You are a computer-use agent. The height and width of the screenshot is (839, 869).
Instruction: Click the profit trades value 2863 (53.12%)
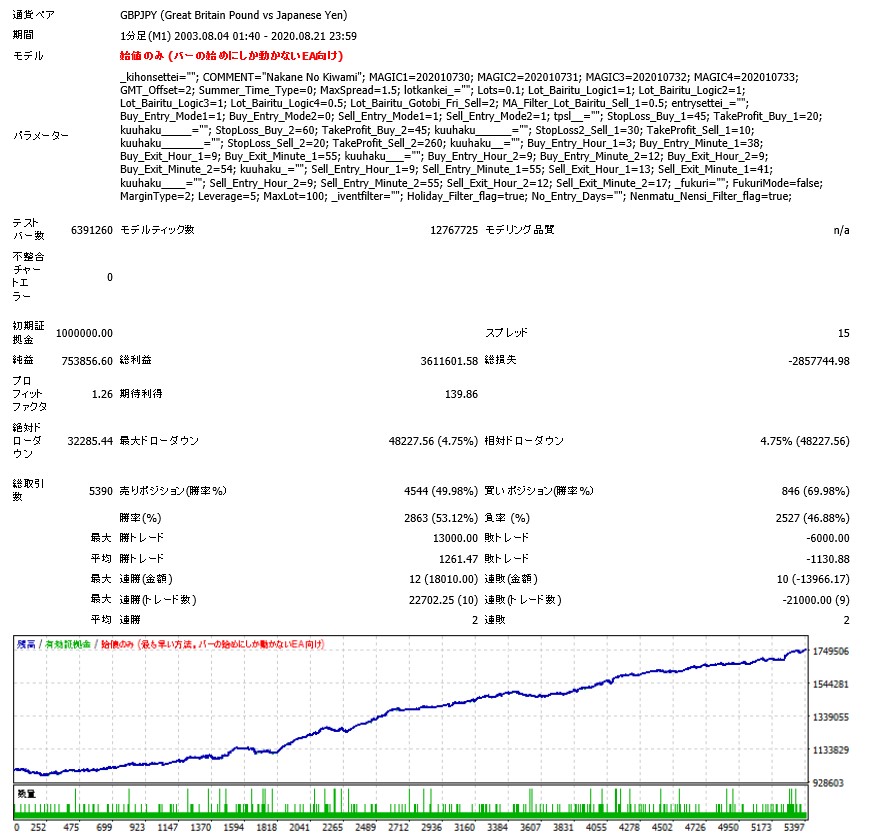click(x=441, y=518)
